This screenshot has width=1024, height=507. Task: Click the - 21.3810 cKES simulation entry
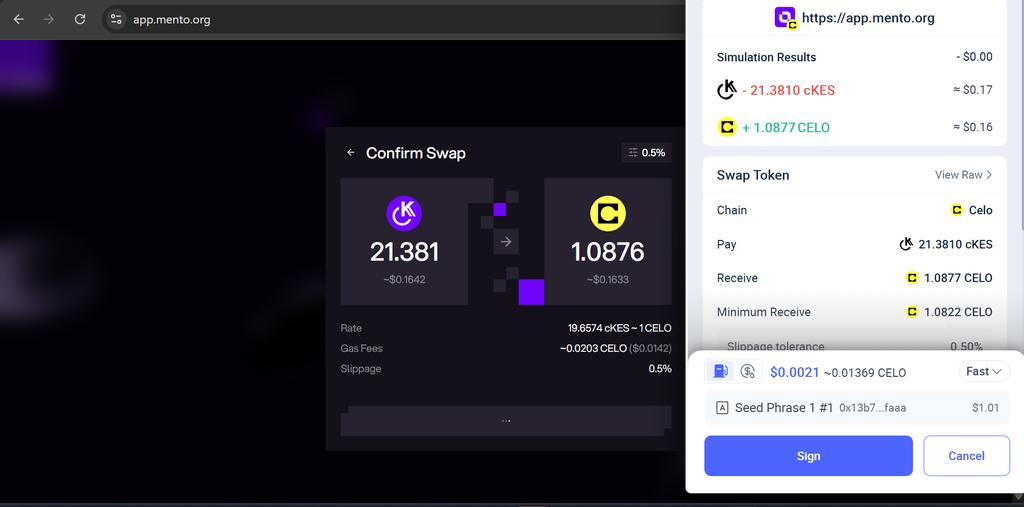pyautogui.click(x=788, y=91)
